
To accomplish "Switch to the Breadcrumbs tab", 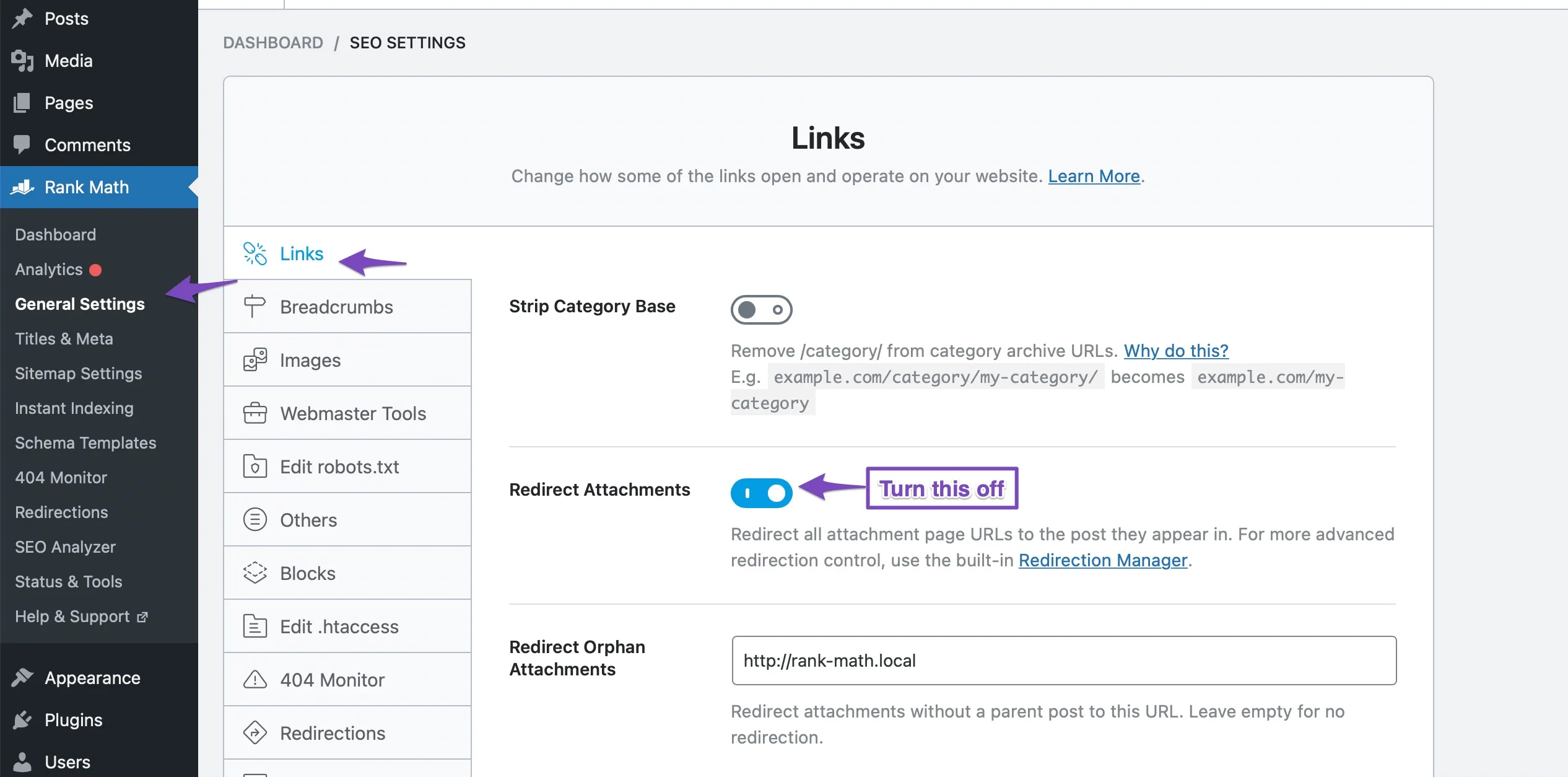I will 347,307.
